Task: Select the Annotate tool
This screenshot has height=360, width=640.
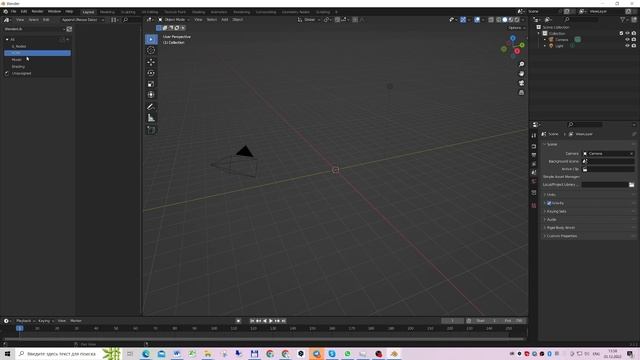Action: [151, 107]
